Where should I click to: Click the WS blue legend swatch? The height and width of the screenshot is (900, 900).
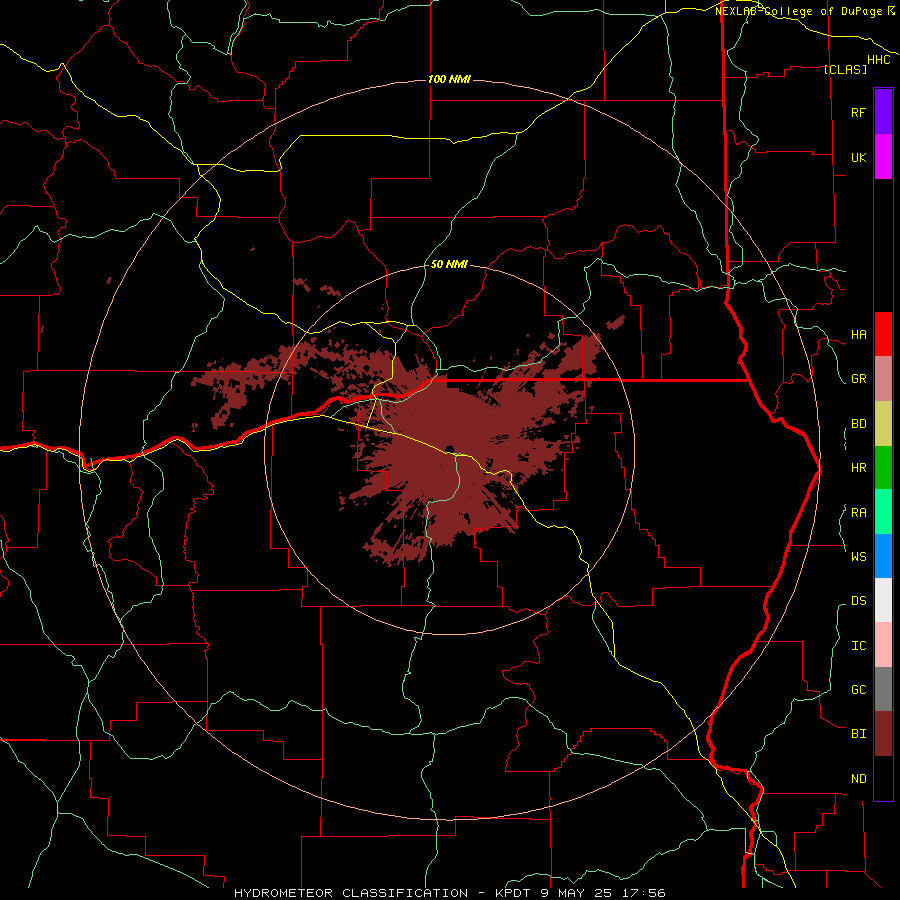point(883,556)
